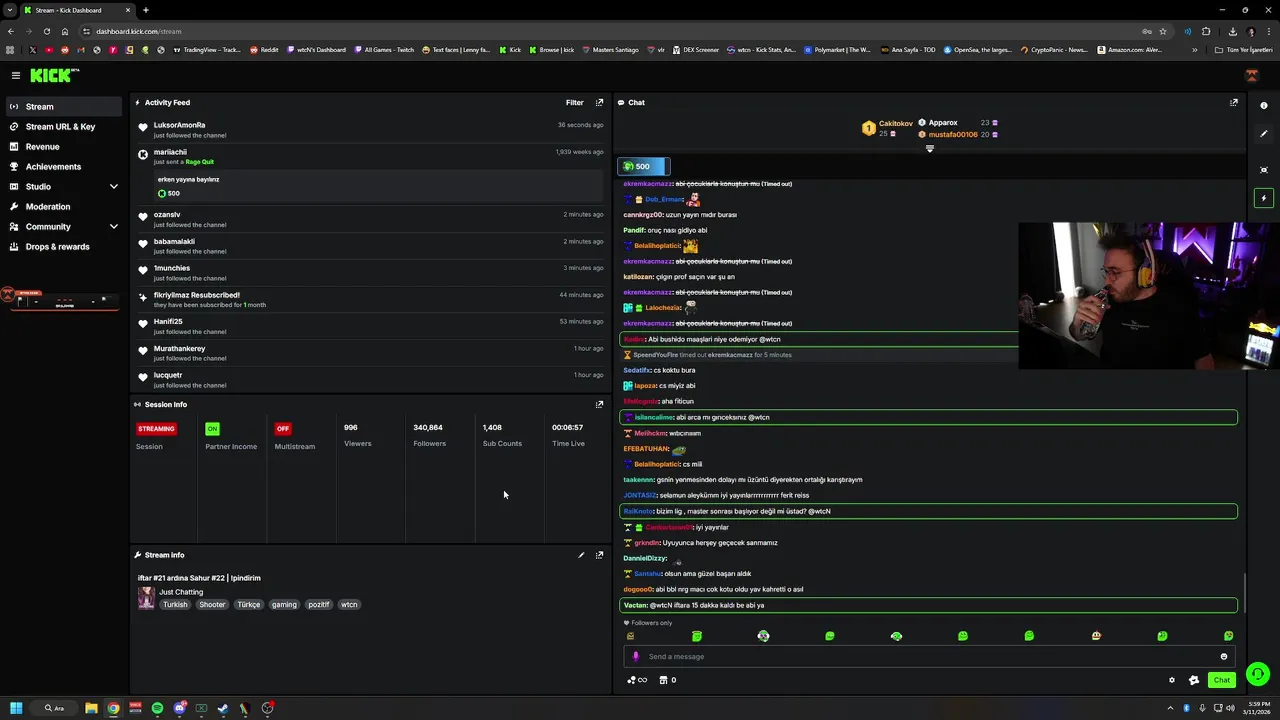Pop out the Activity Feed panel

click(x=599, y=102)
